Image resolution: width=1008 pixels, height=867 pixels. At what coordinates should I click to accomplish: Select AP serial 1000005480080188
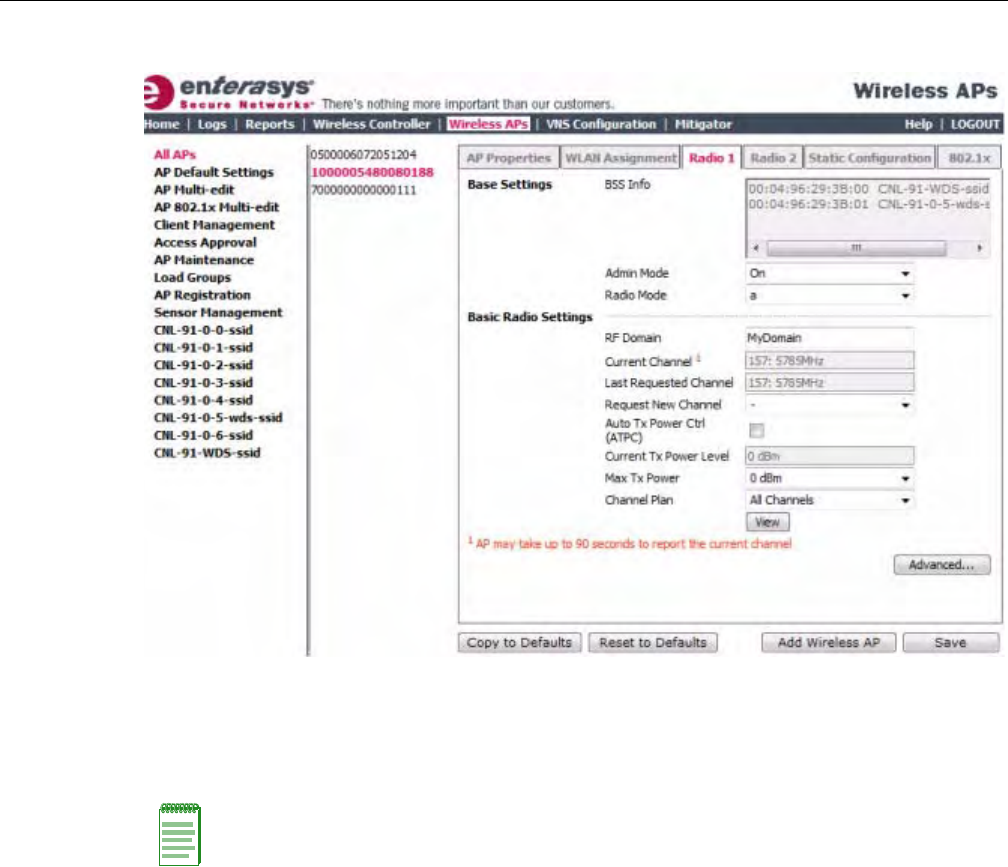tap(372, 172)
